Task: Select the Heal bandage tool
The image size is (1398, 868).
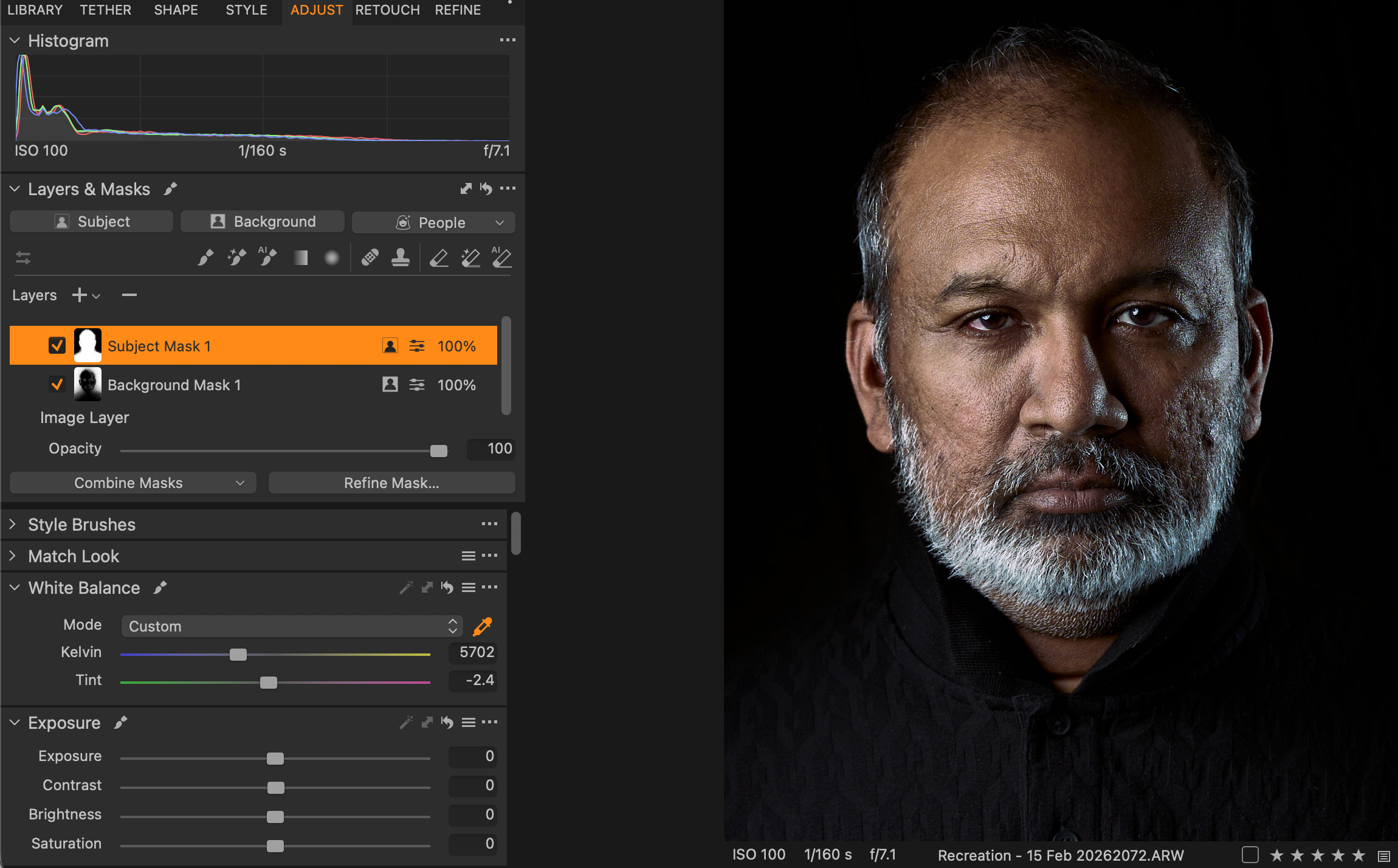Action: [370, 258]
